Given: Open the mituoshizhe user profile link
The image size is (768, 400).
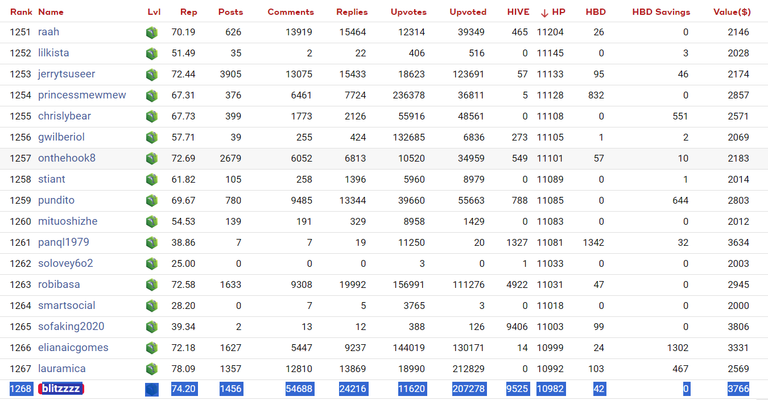Looking at the screenshot, I should pos(68,221).
